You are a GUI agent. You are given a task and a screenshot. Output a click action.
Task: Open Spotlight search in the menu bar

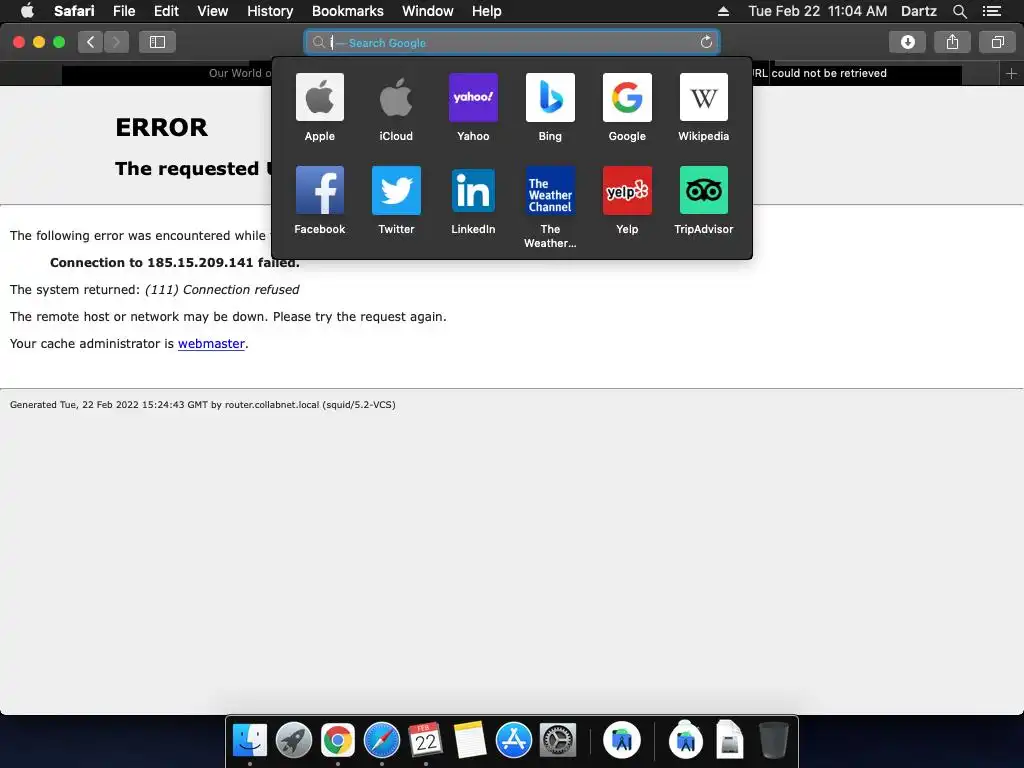[959, 11]
